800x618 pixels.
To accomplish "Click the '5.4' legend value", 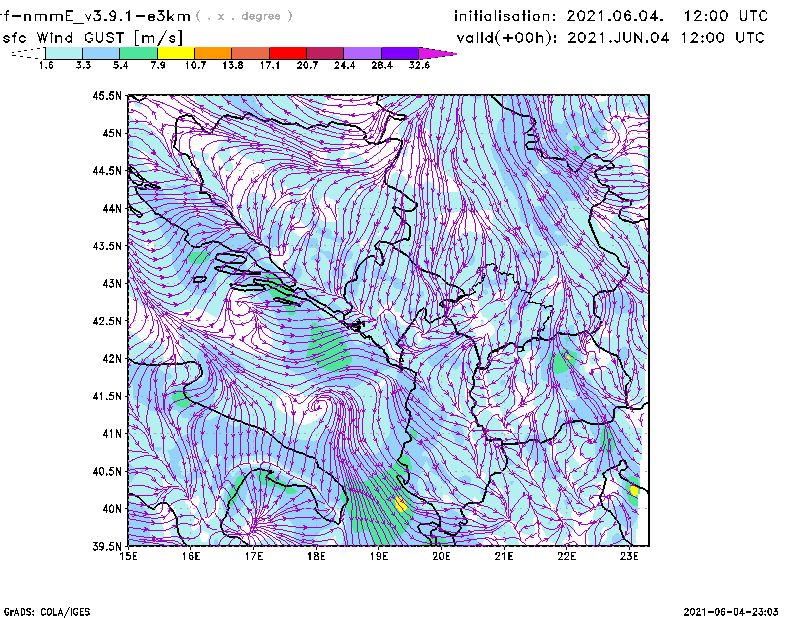I will point(120,65).
